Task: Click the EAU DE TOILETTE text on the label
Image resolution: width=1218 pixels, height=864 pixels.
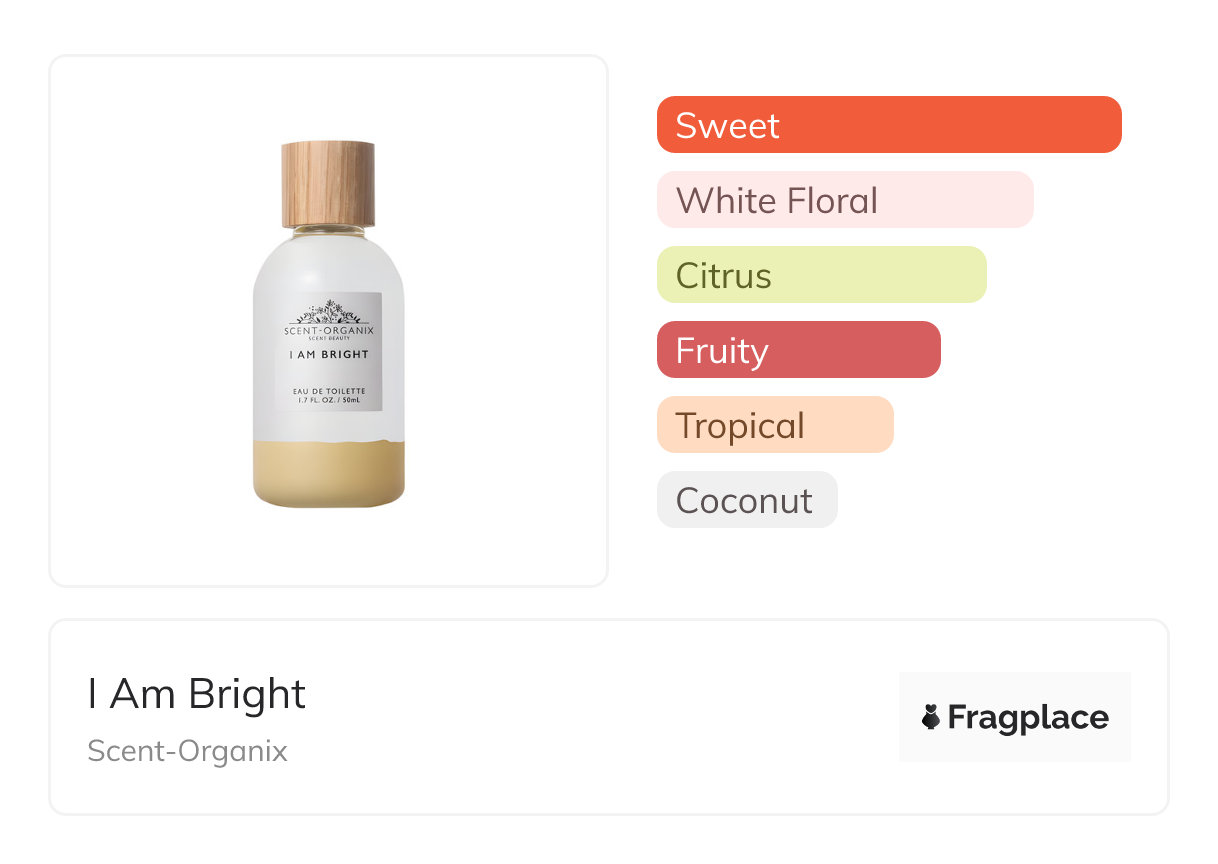Action: (328, 390)
